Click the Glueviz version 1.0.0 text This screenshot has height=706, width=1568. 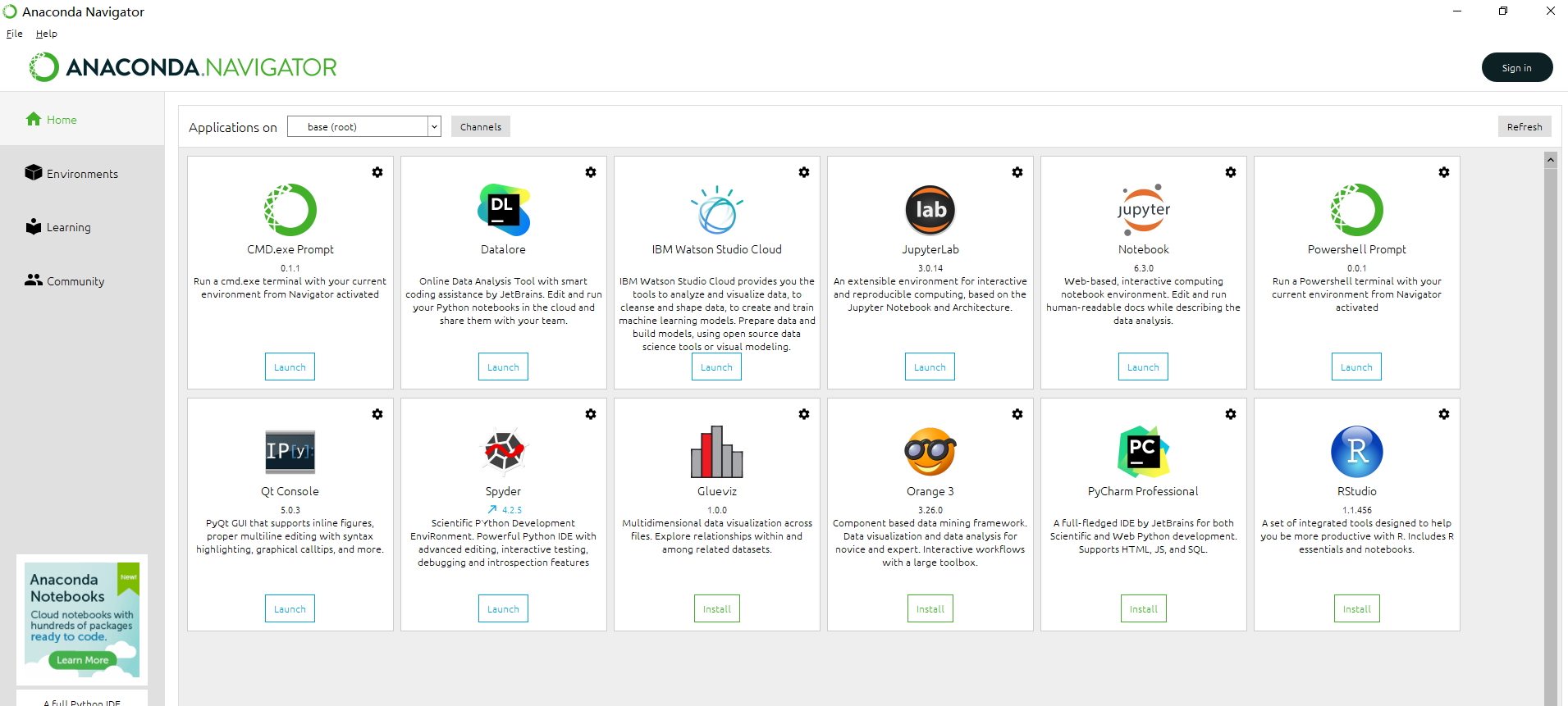point(717,510)
